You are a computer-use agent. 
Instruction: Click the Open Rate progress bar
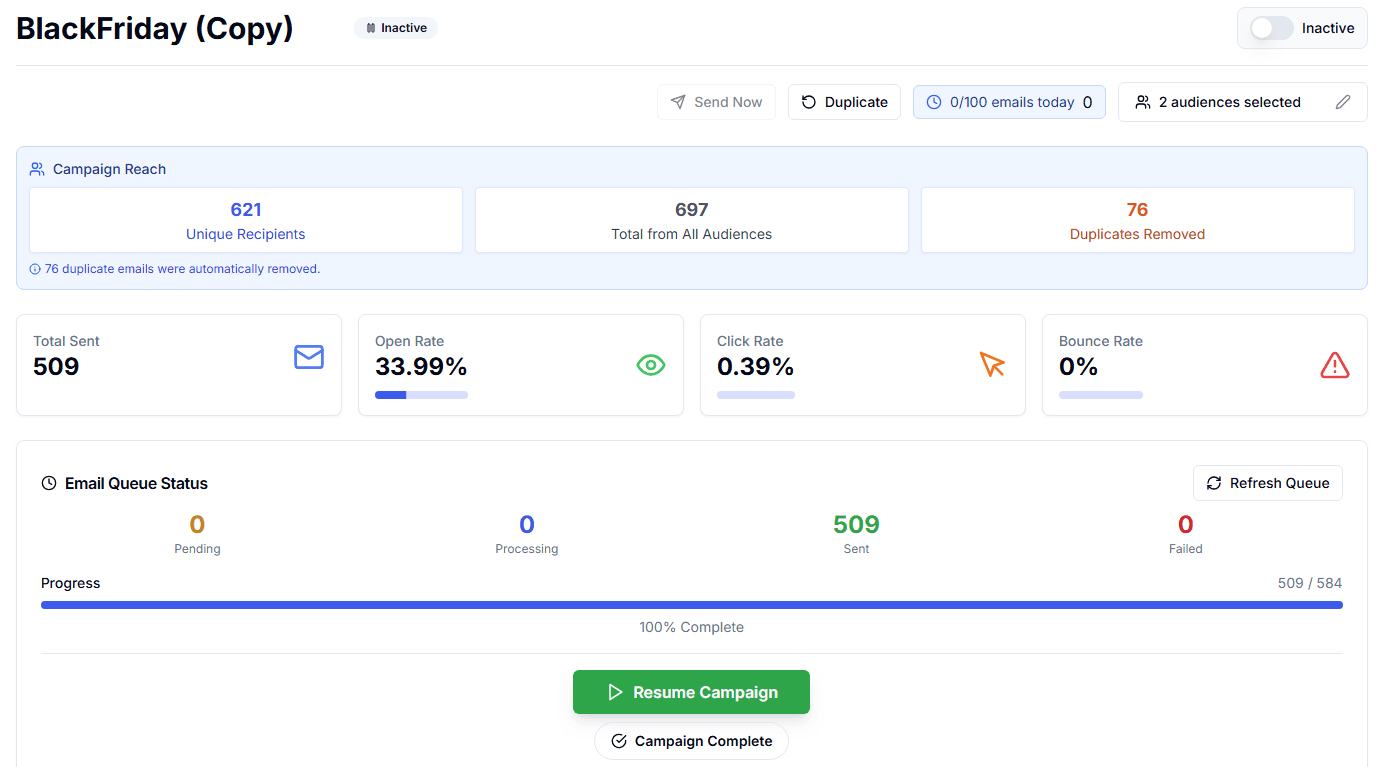[421, 395]
